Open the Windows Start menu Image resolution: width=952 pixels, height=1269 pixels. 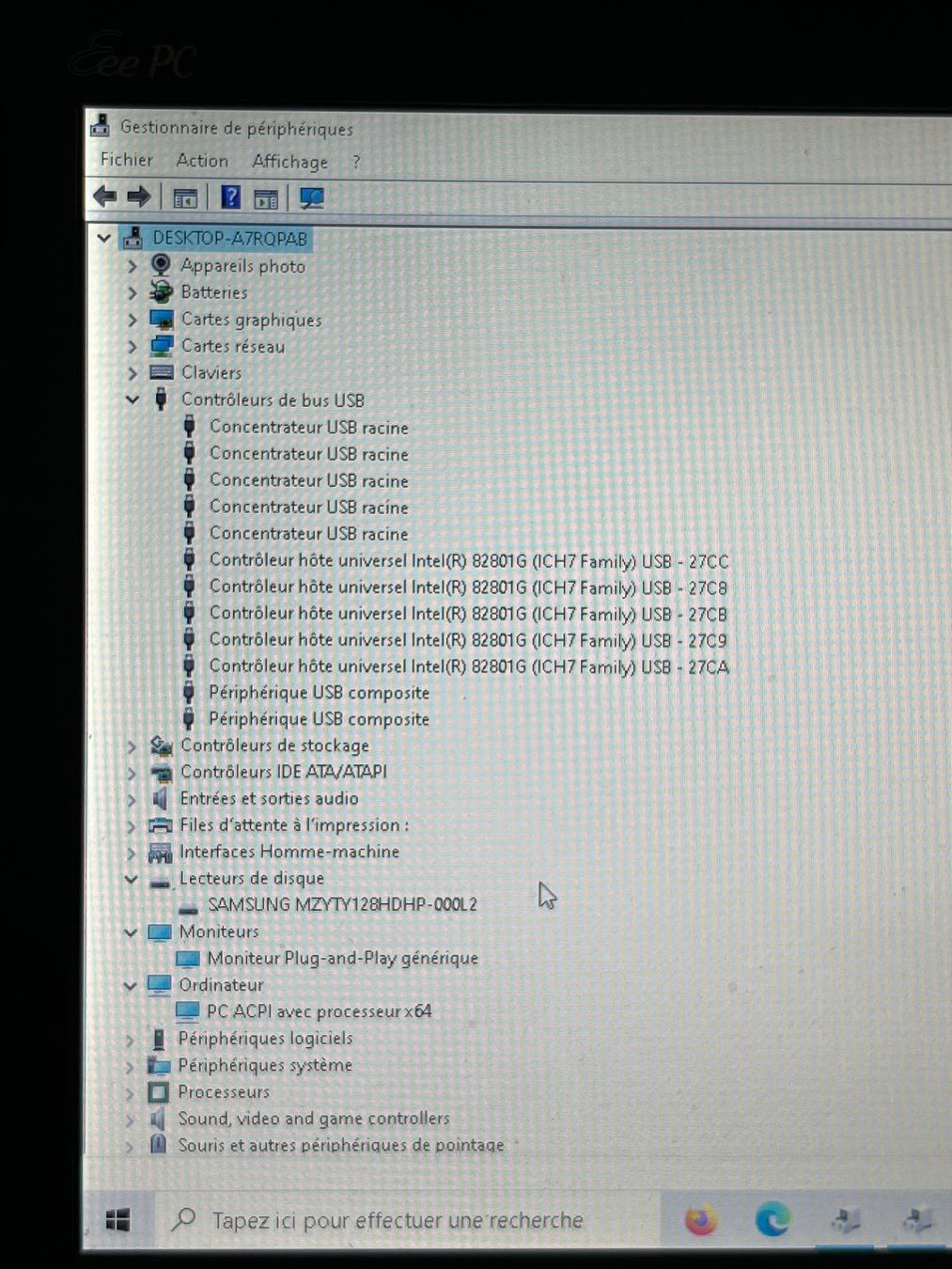(x=117, y=1220)
